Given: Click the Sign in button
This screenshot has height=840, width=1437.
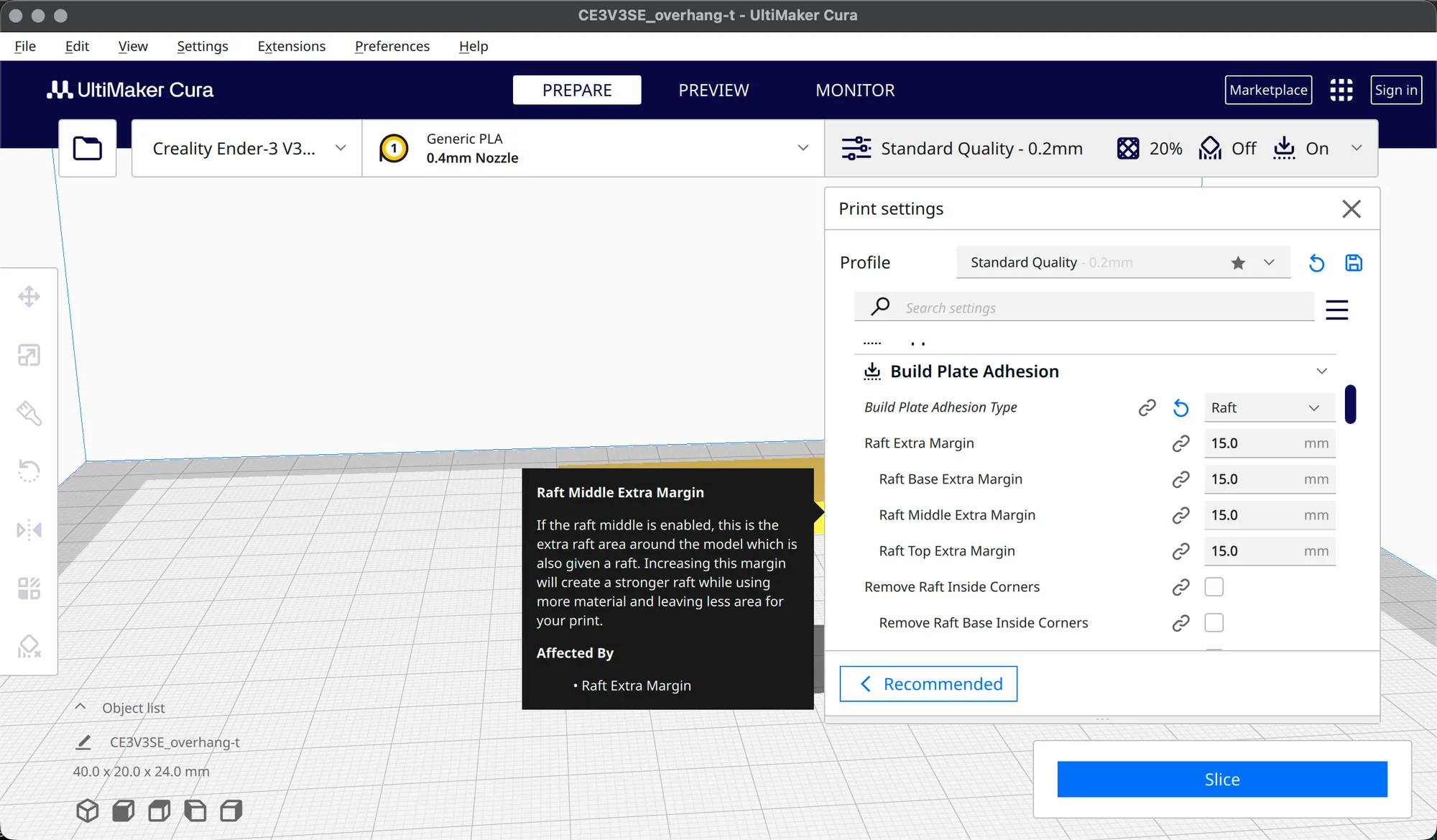Looking at the screenshot, I should [1396, 90].
